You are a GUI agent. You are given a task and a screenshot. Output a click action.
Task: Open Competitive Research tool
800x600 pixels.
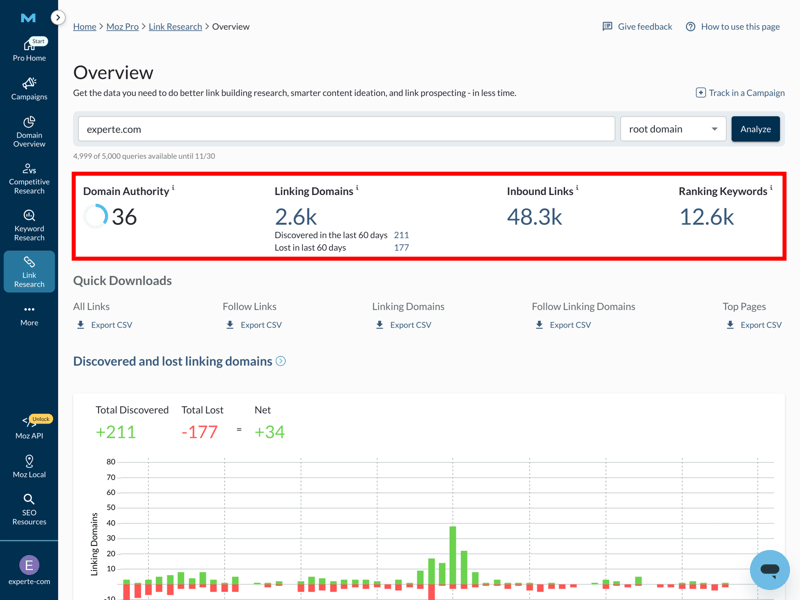(29, 178)
